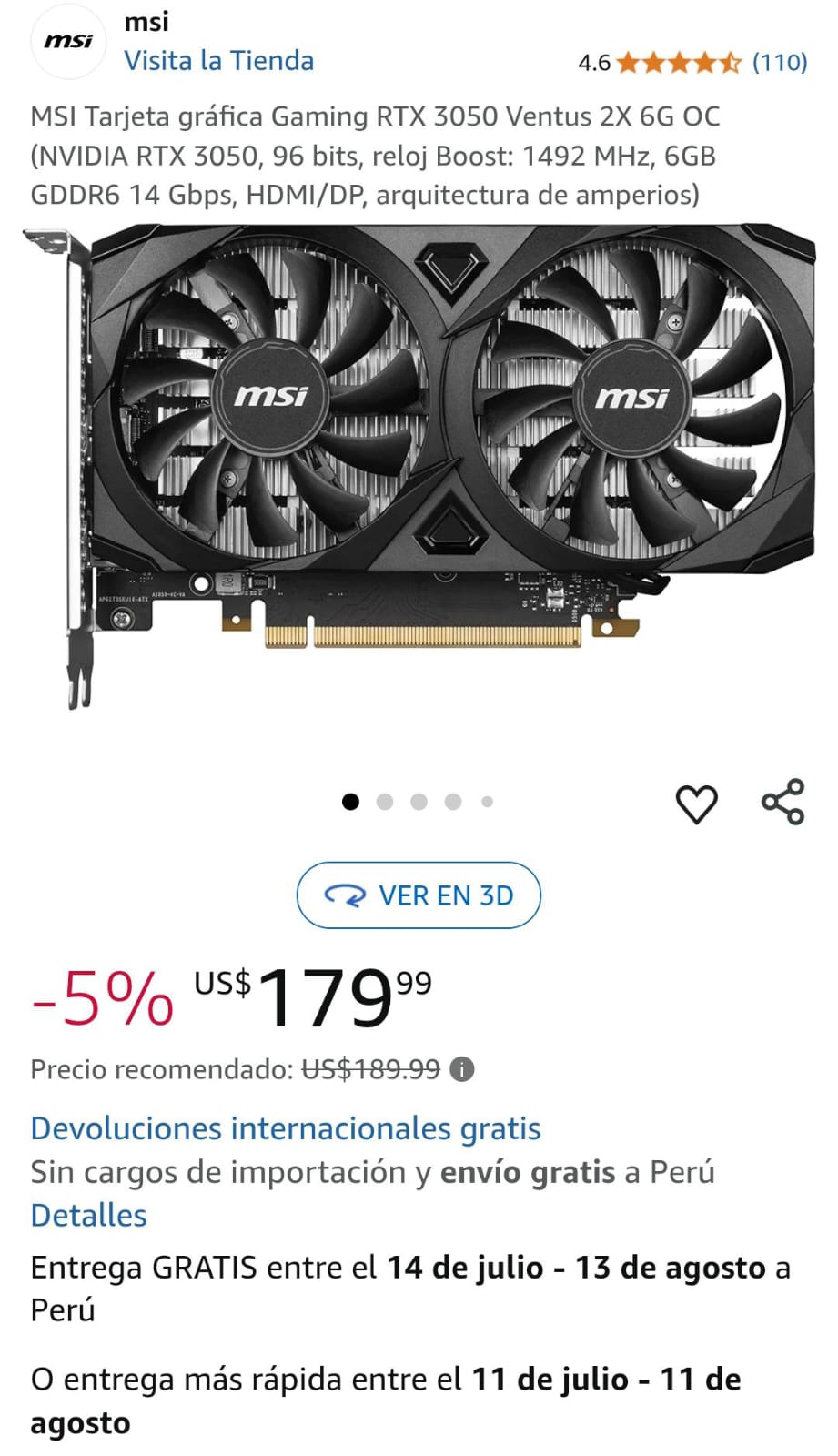The width and height of the screenshot is (838, 1456).
Task: Tap the MSI RTX 3050 product title
Action: [x=375, y=156]
